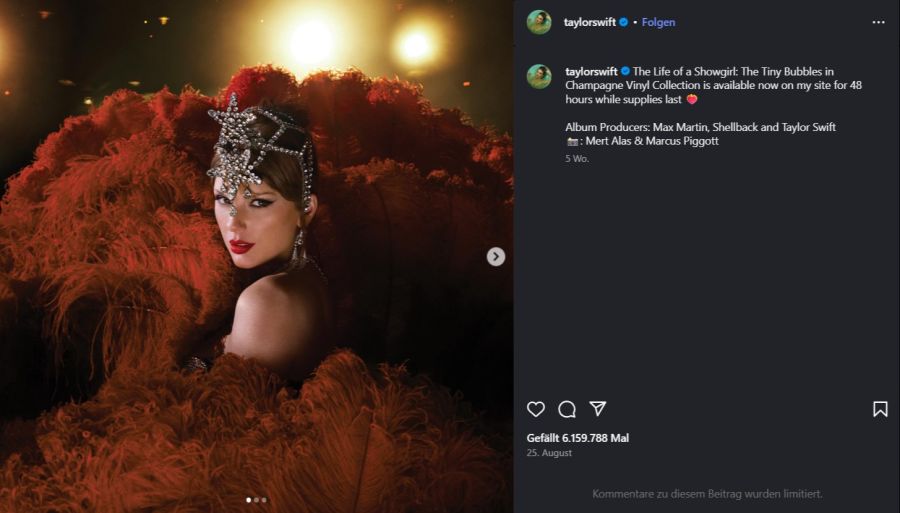View who liked via Gefällt 6.159.788 Mal
Image resolution: width=900 pixels, height=513 pixels.
coord(578,438)
